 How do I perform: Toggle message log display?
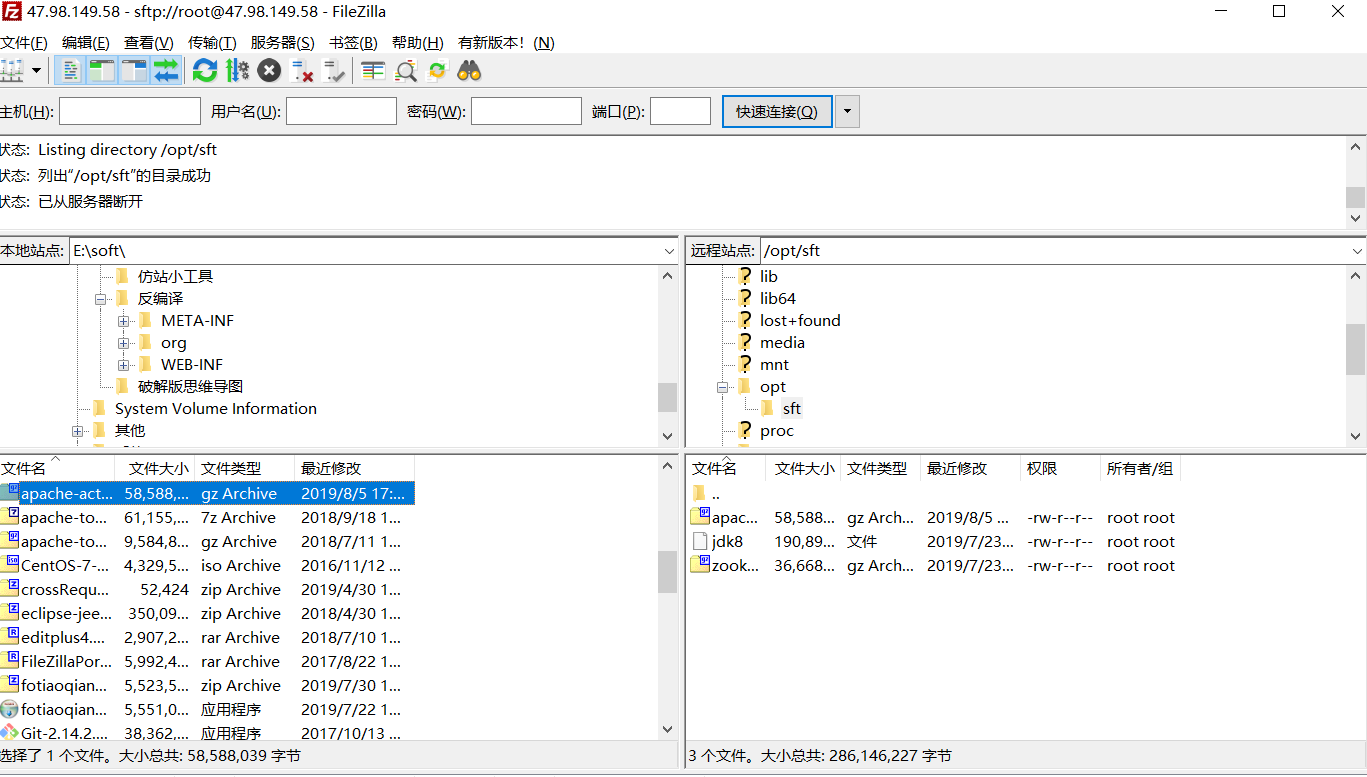(x=70, y=71)
